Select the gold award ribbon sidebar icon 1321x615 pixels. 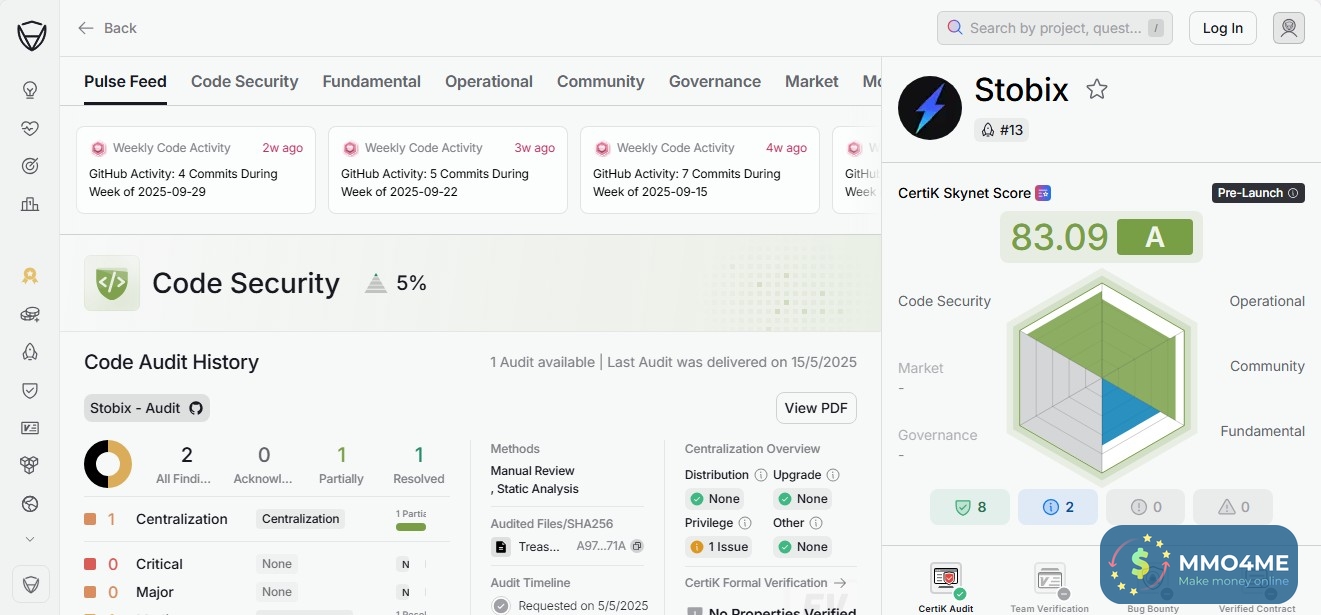click(30, 276)
